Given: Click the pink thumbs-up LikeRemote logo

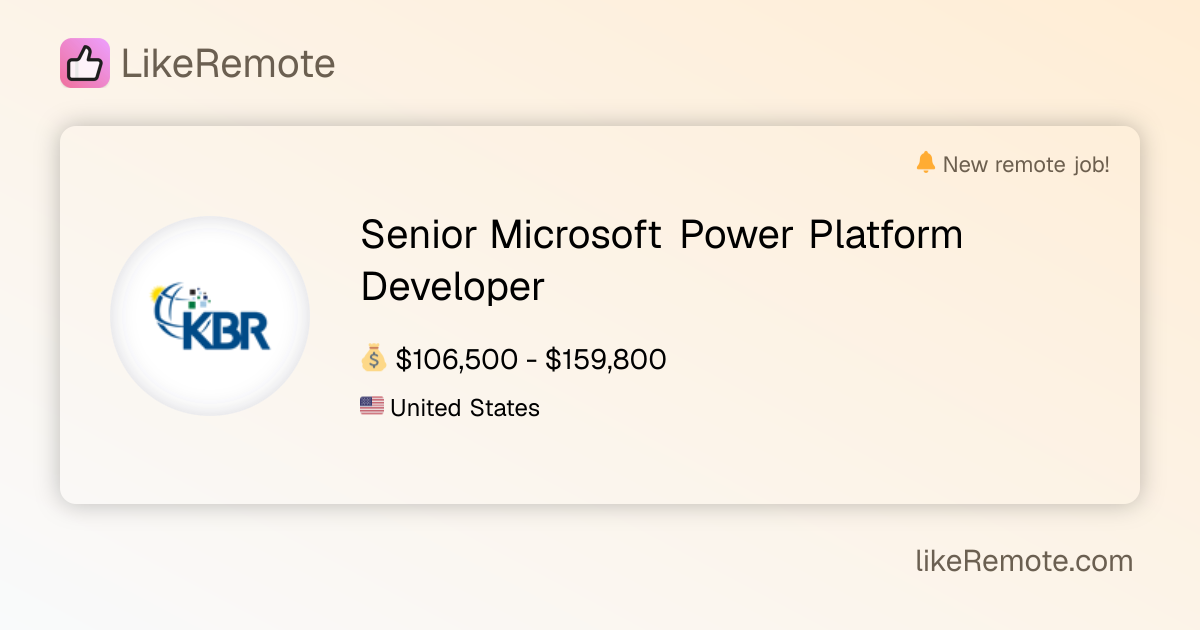Looking at the screenshot, I should click(85, 63).
